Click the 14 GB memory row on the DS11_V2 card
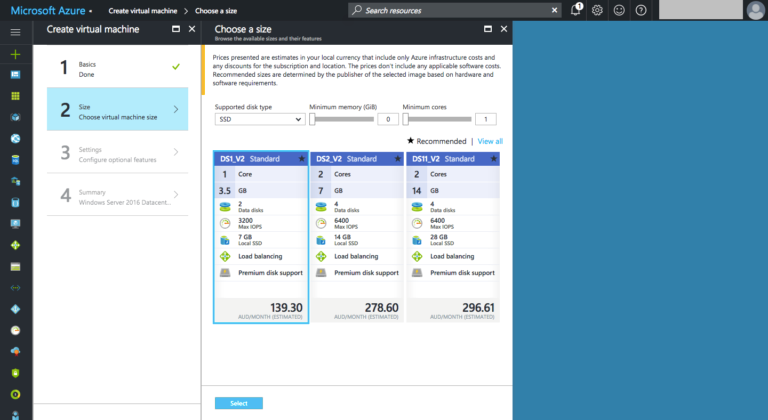768x420 pixels. (x=453, y=191)
